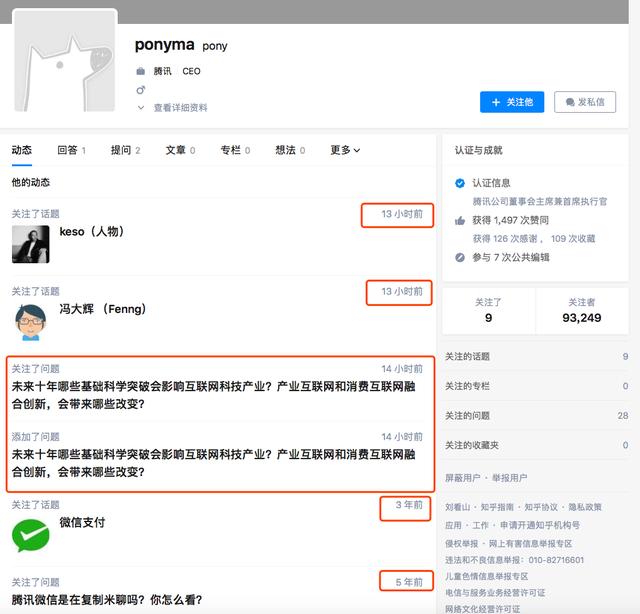The image size is (640, 614).
Task: Click the 5 年前 timestamp on 腾讯微信 activity
Action: [409, 582]
